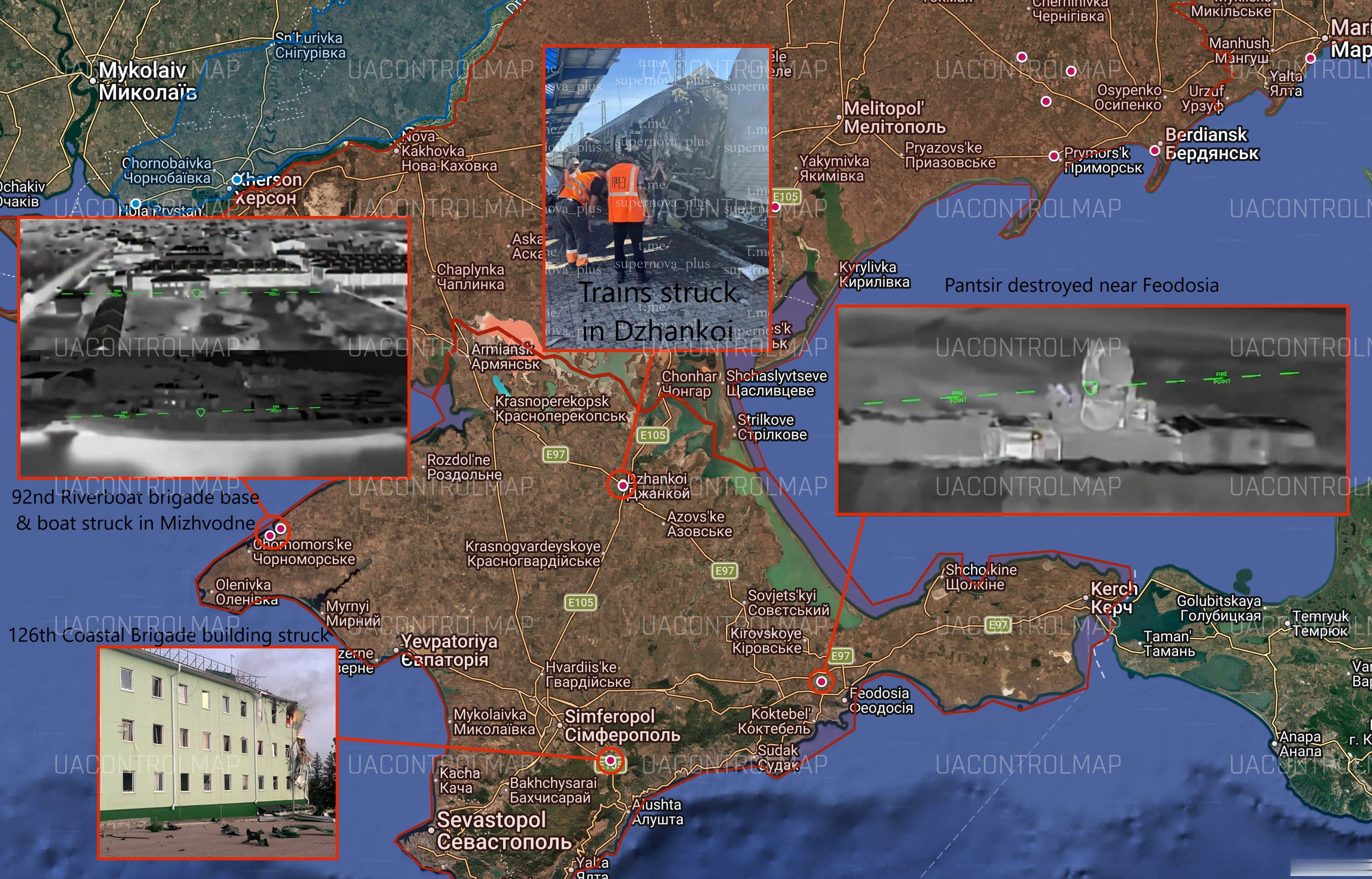
Task: Click the E97 shield west of Kerch
Action: (x=998, y=624)
